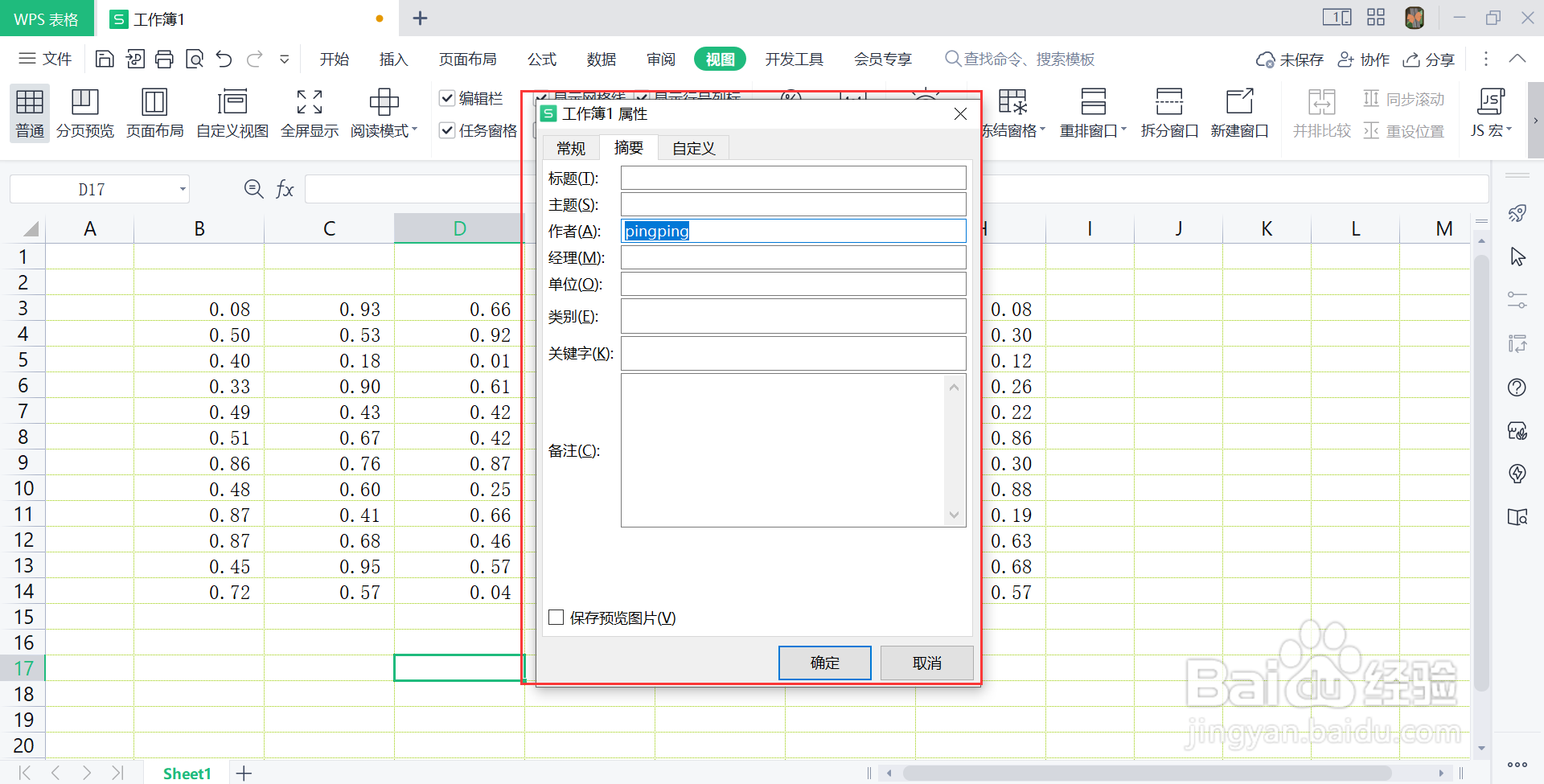Open the 开发工具 ribbon tab
This screenshot has height=784, width=1544.
tap(794, 59)
